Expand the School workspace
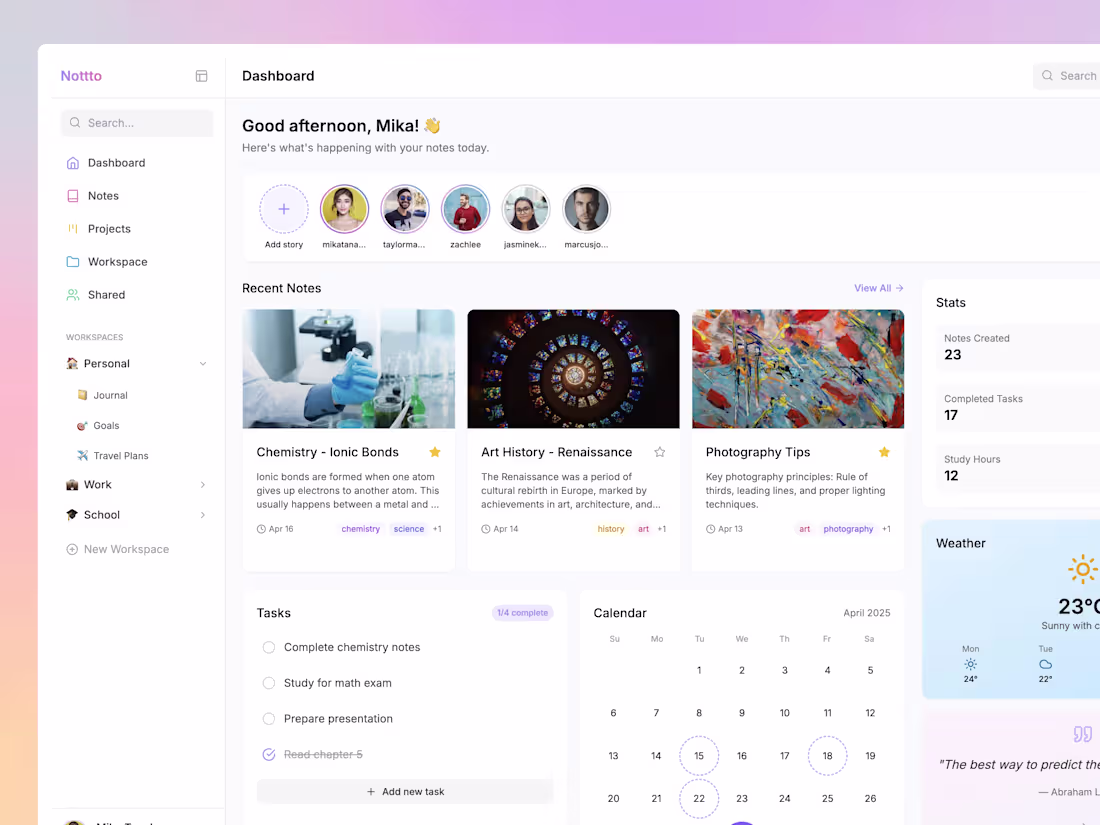Viewport: 1100px width, 825px height. pyautogui.click(x=203, y=514)
